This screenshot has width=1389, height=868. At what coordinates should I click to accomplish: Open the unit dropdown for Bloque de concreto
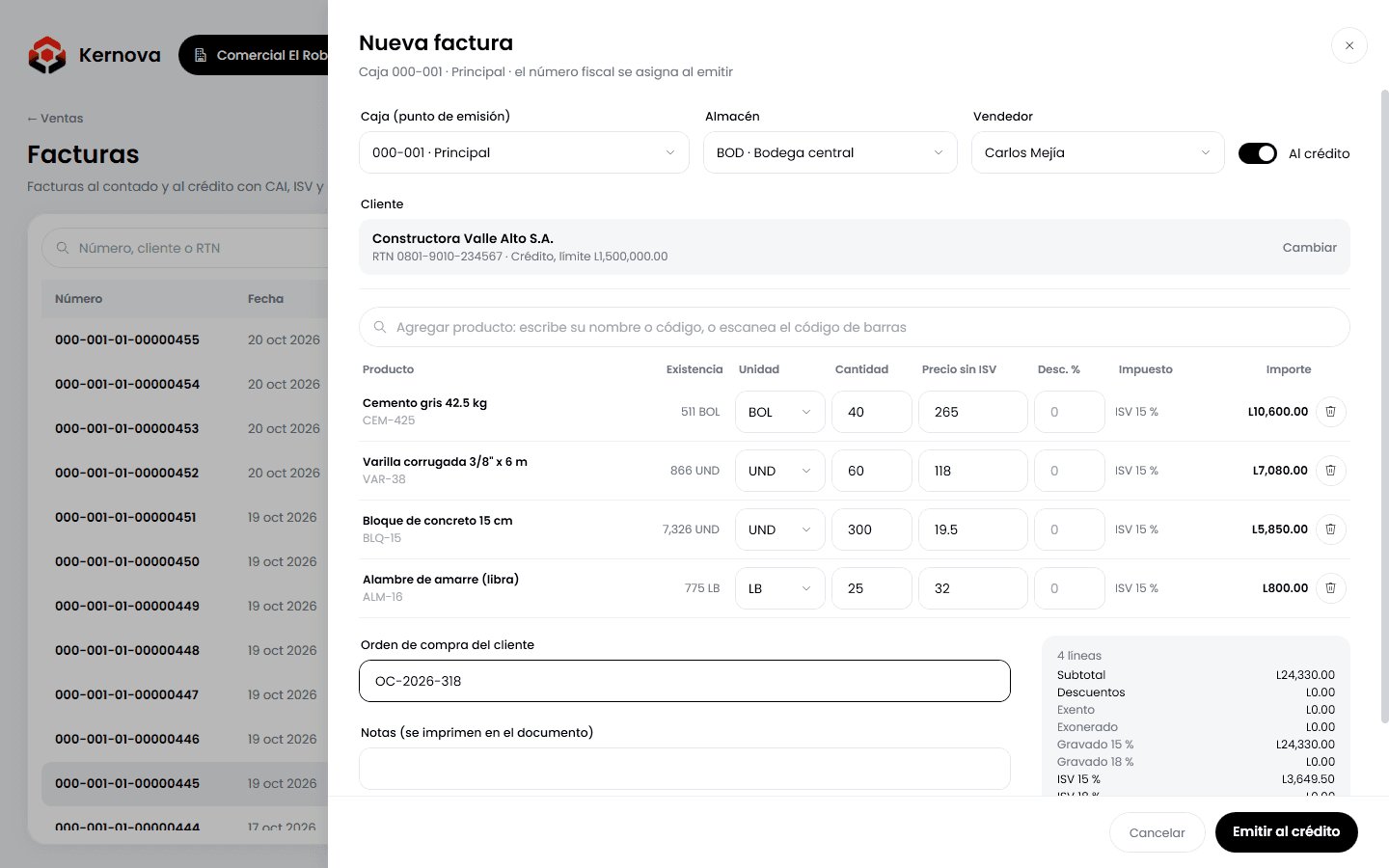click(779, 529)
